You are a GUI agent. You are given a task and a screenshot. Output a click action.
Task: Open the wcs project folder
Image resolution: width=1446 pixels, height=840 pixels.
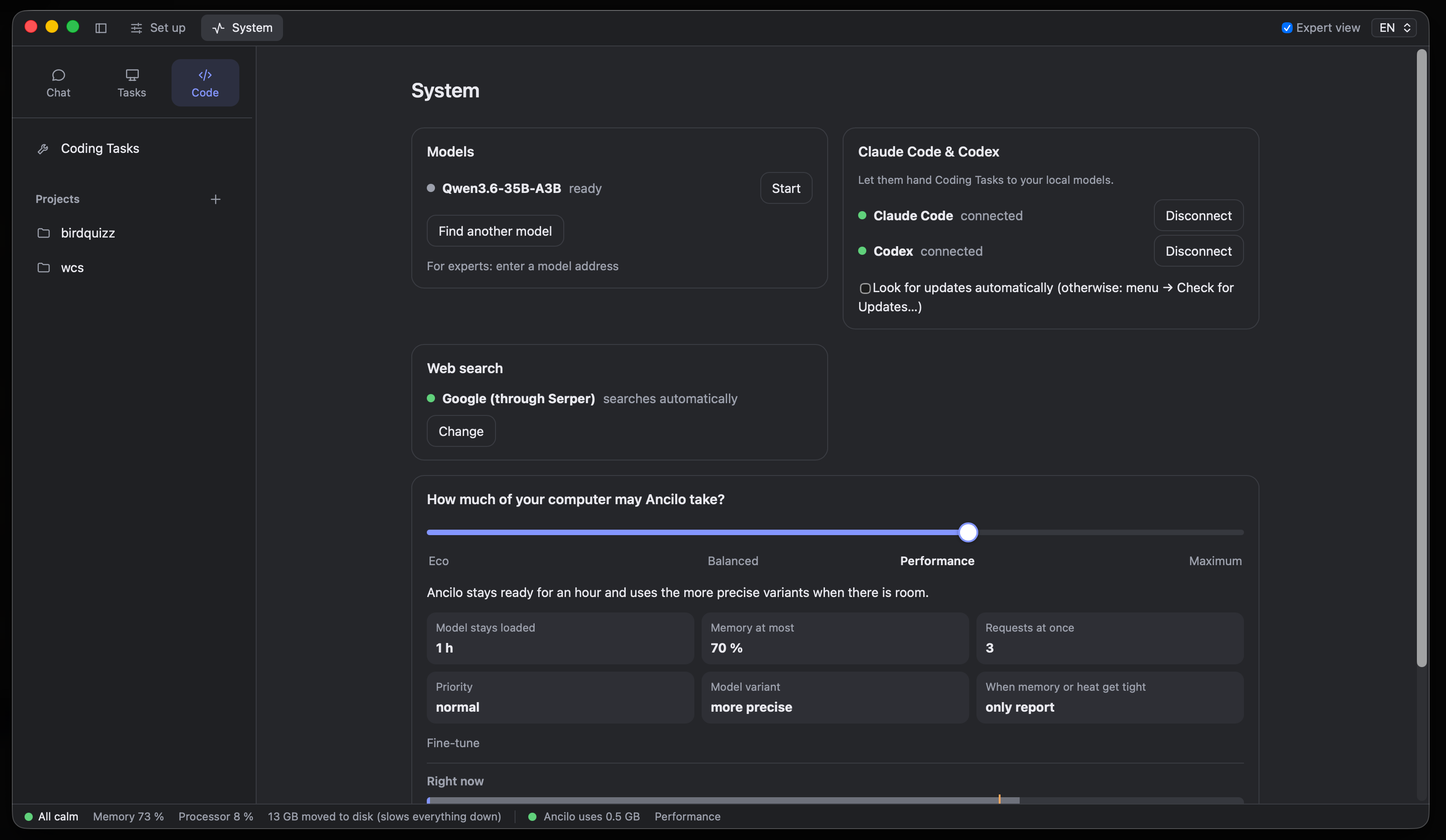61,268
